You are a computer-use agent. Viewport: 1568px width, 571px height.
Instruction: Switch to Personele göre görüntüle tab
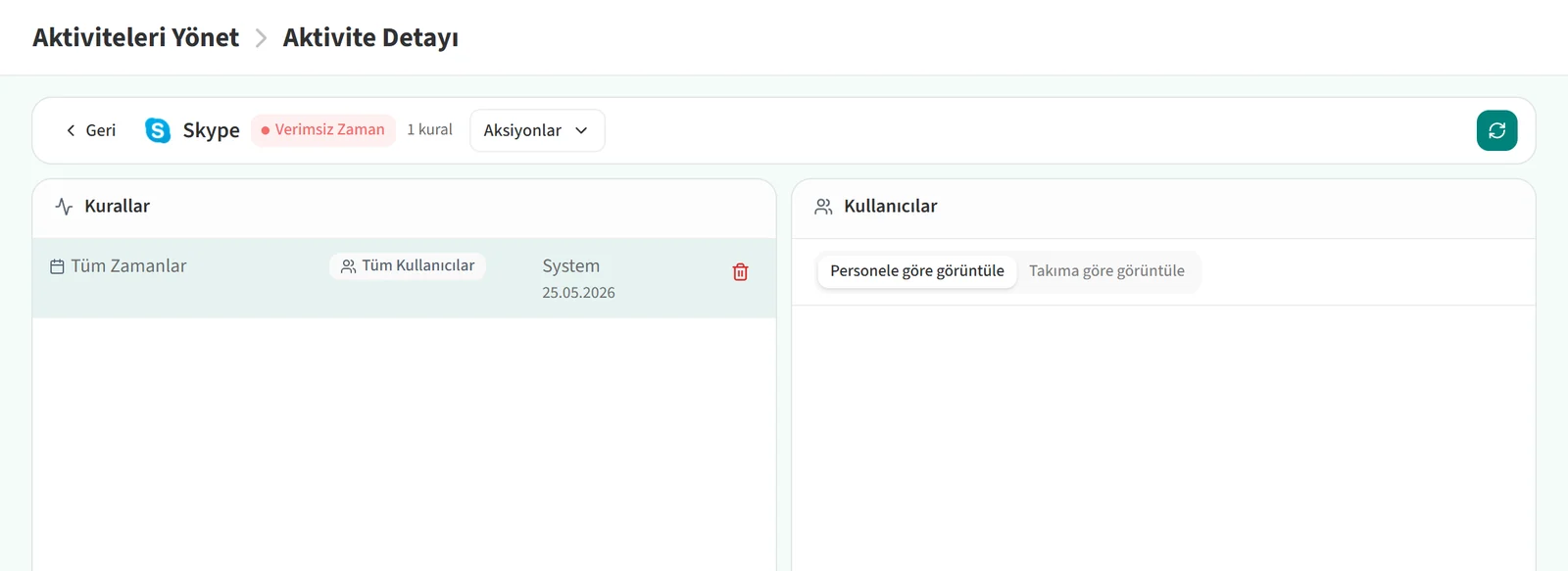(917, 271)
